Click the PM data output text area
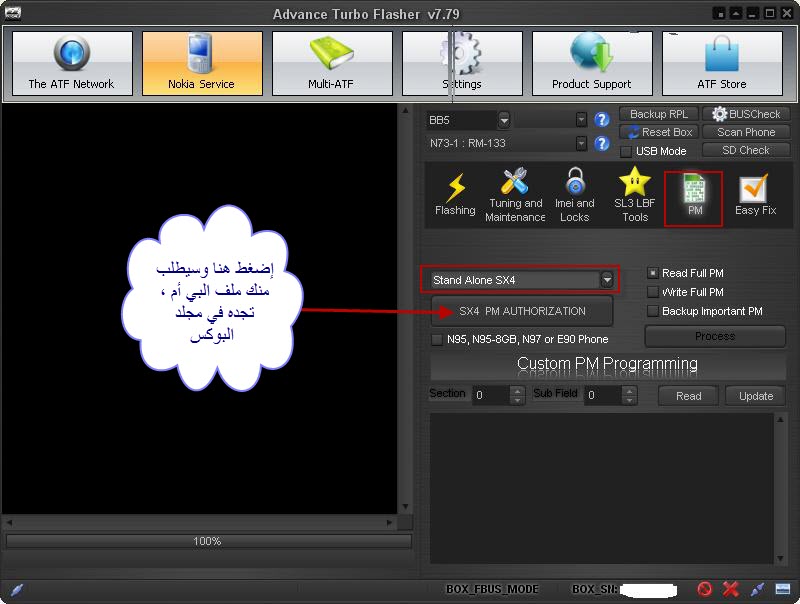 point(602,488)
